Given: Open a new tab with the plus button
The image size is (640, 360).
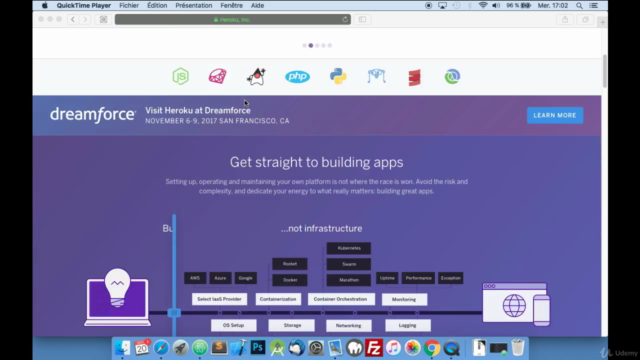Looking at the screenshot, I should [602, 22].
